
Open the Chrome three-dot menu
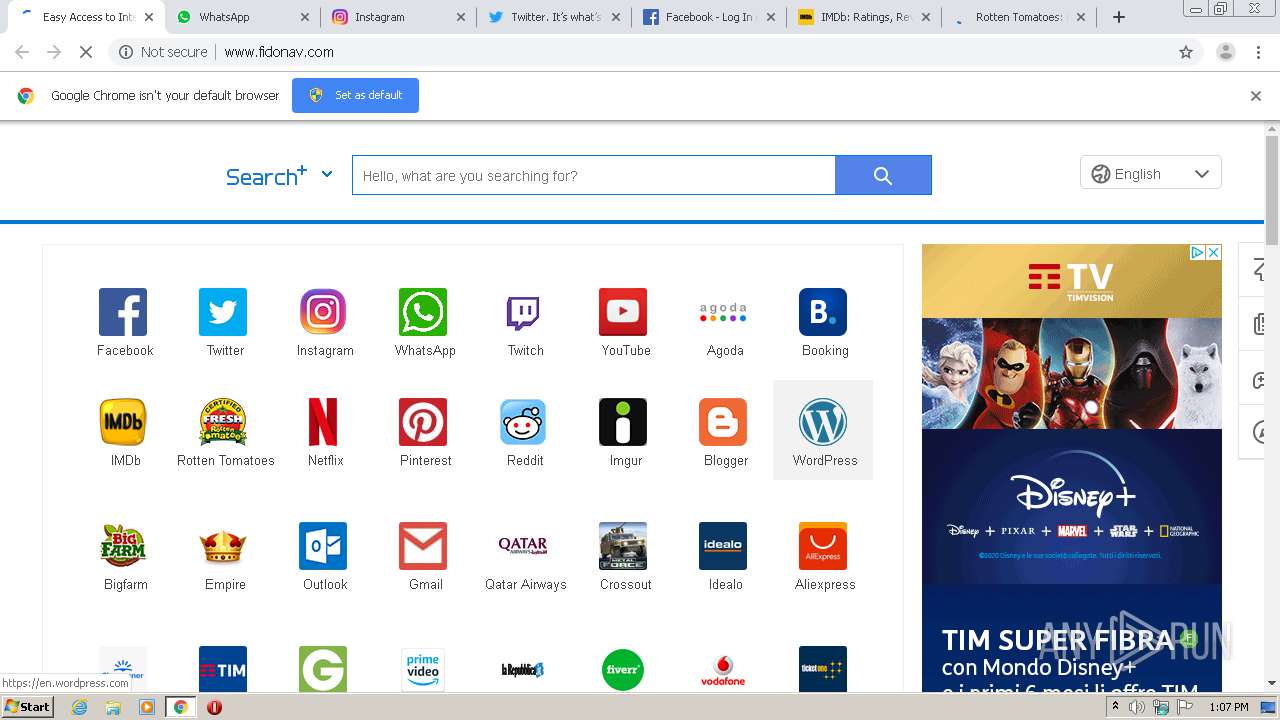1259,52
